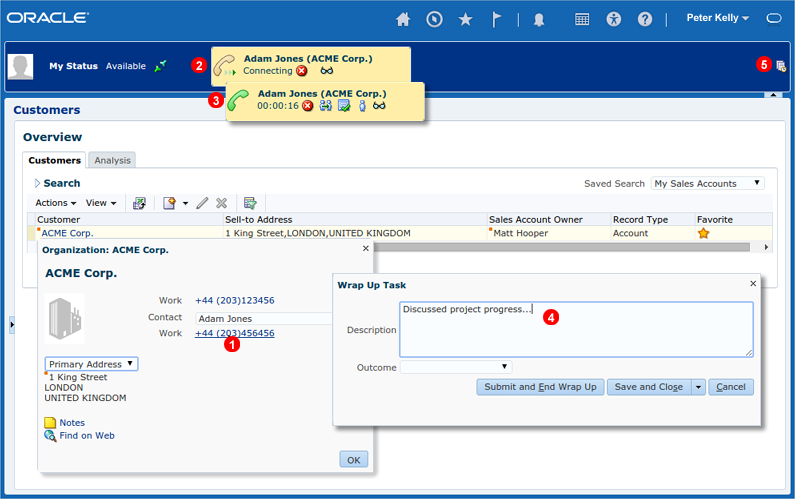
Task: Open the Watchlist flag icon
Action: click(x=496, y=19)
